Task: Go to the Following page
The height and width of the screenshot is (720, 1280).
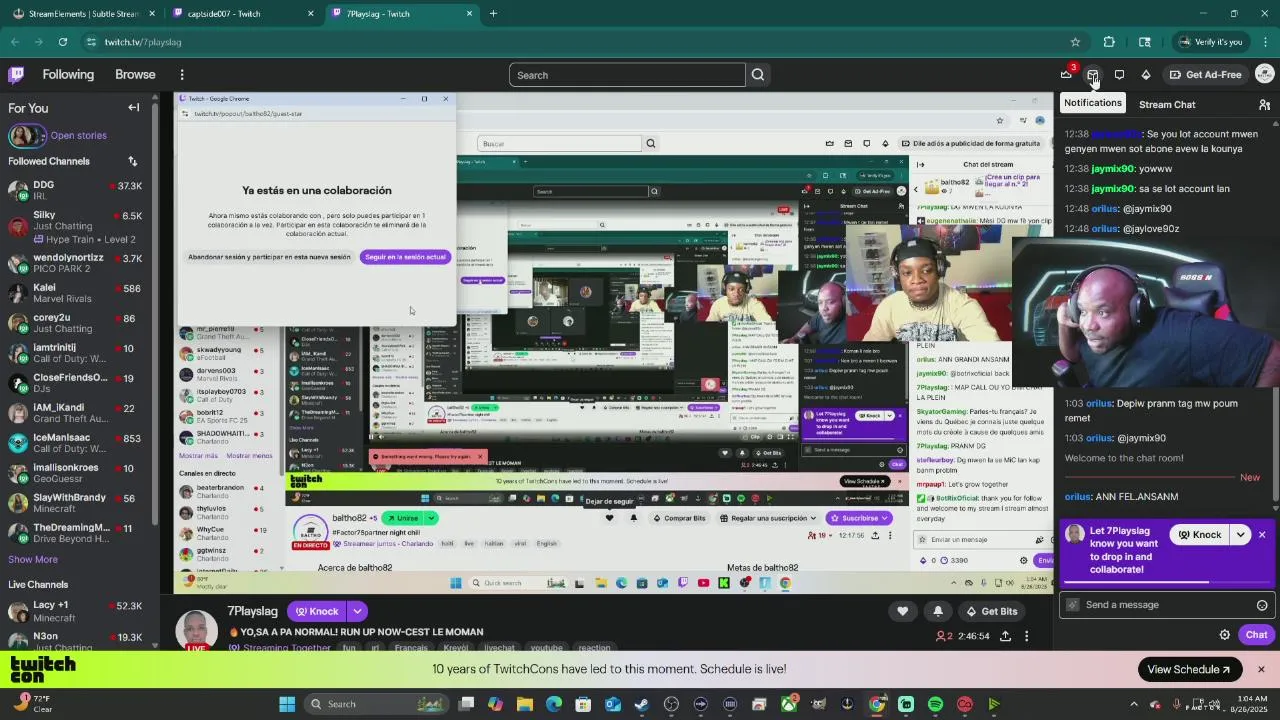Action: click(68, 75)
